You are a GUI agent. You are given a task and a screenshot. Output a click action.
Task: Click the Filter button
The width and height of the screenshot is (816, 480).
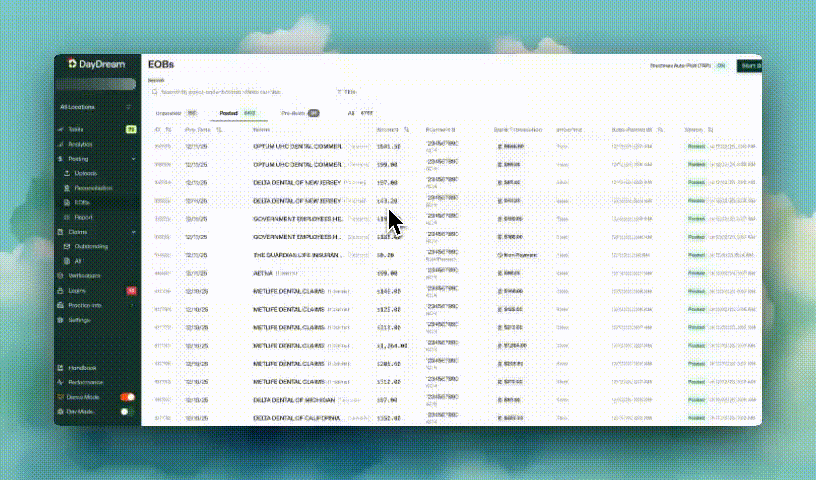pos(347,92)
